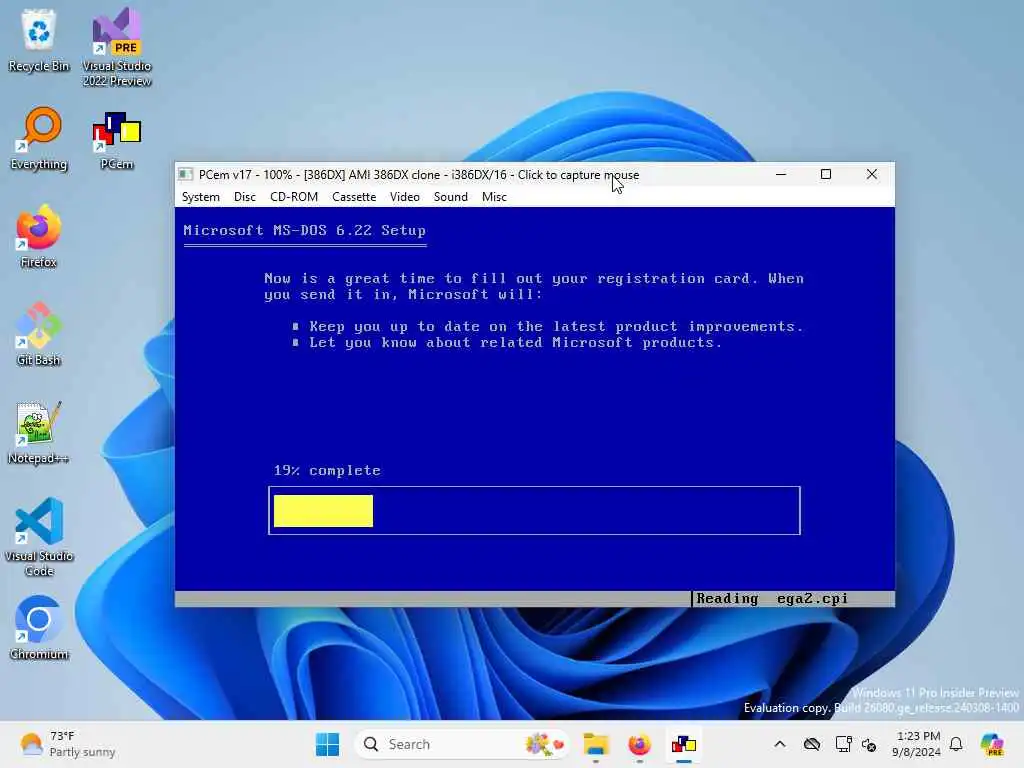Open the Visual Studio 2022 Preview shortcut

coord(116,47)
